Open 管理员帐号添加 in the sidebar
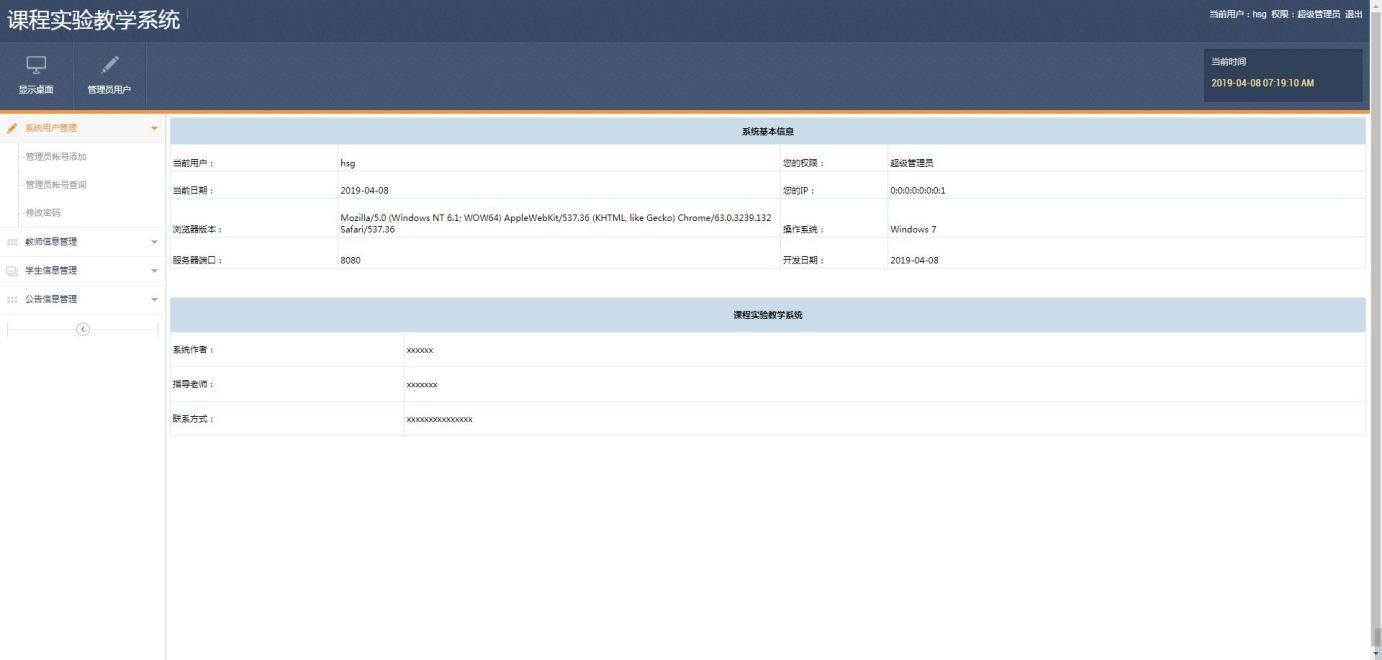The width and height of the screenshot is (1382, 660). coord(56,157)
